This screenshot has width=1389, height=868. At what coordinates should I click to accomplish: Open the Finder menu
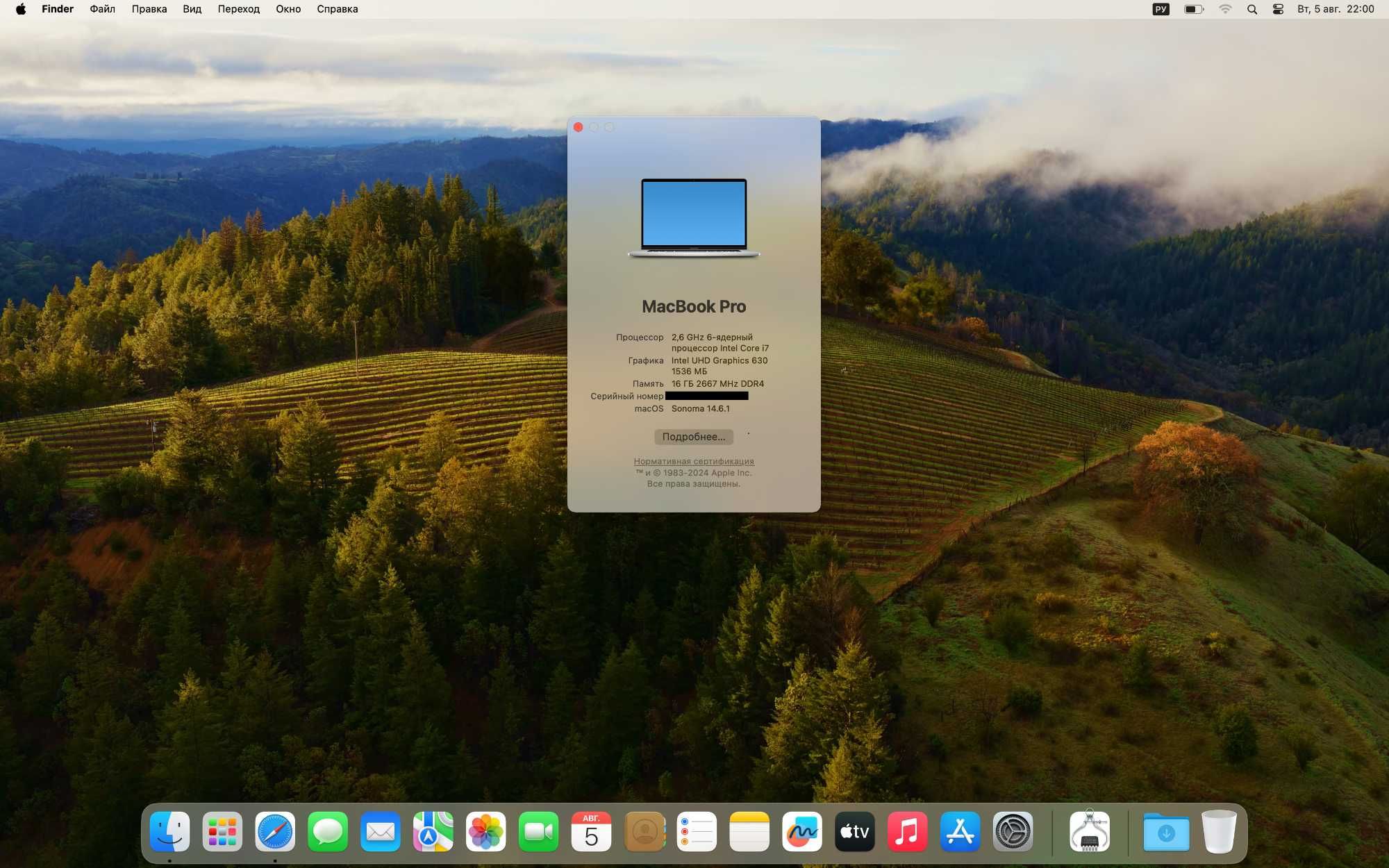58,9
